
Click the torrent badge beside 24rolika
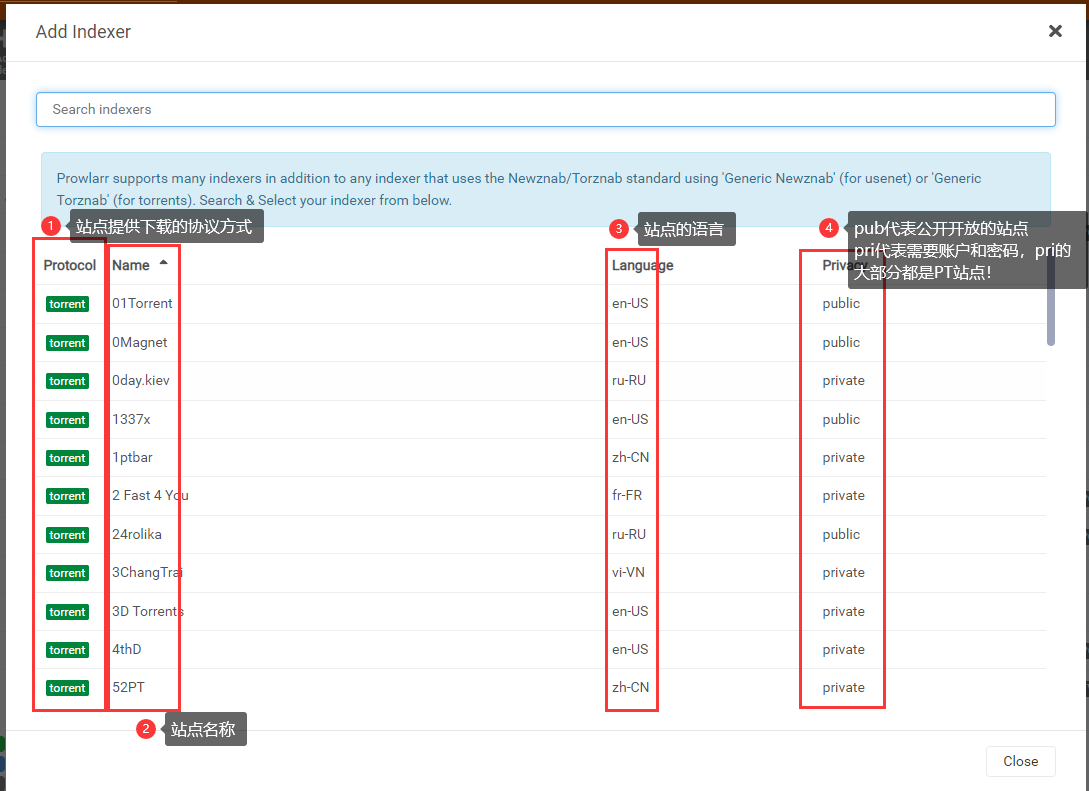(67, 535)
